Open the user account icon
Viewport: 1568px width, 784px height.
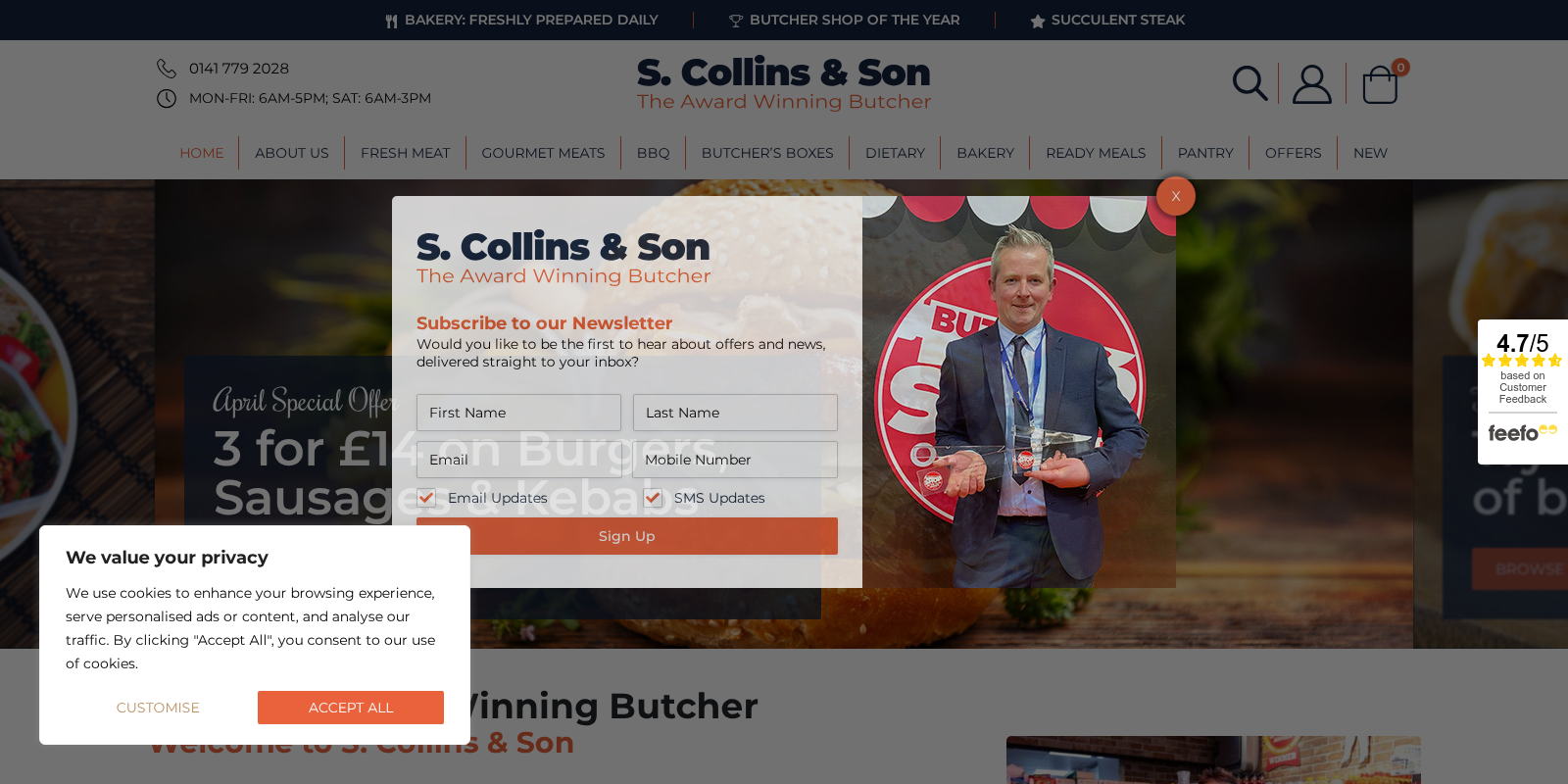[x=1312, y=84]
